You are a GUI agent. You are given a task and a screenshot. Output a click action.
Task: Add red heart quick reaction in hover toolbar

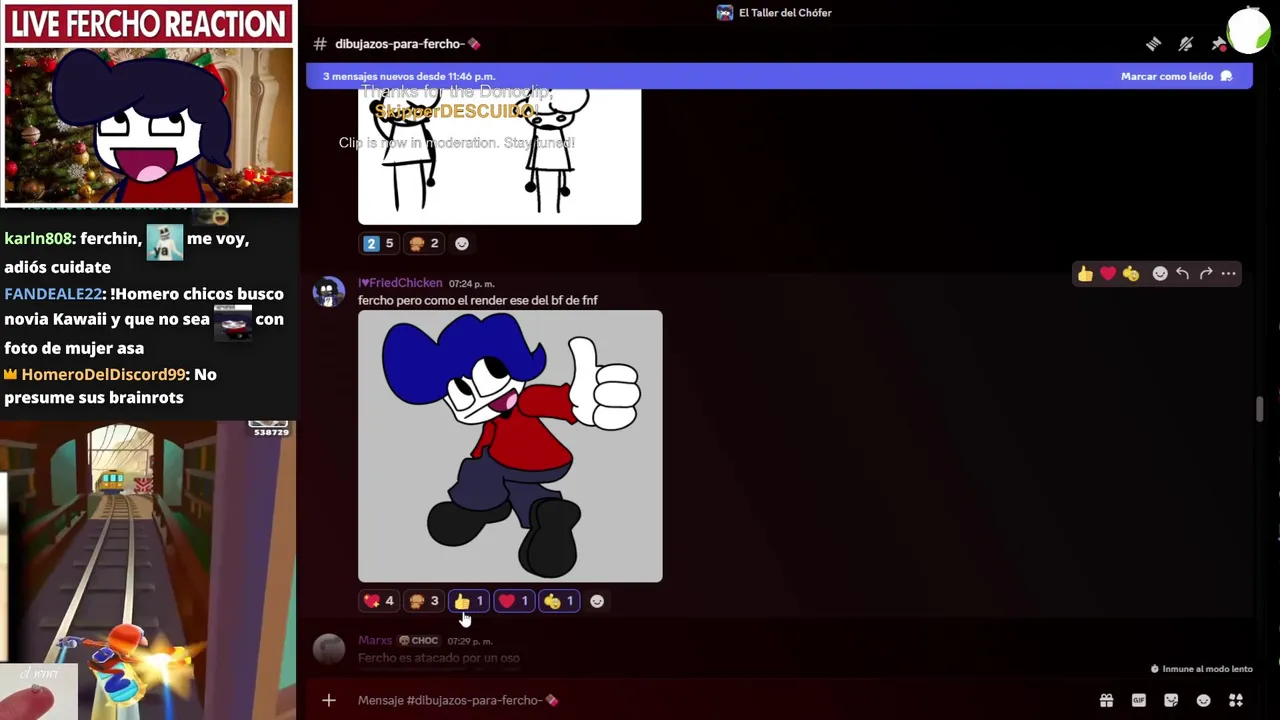tap(1108, 274)
